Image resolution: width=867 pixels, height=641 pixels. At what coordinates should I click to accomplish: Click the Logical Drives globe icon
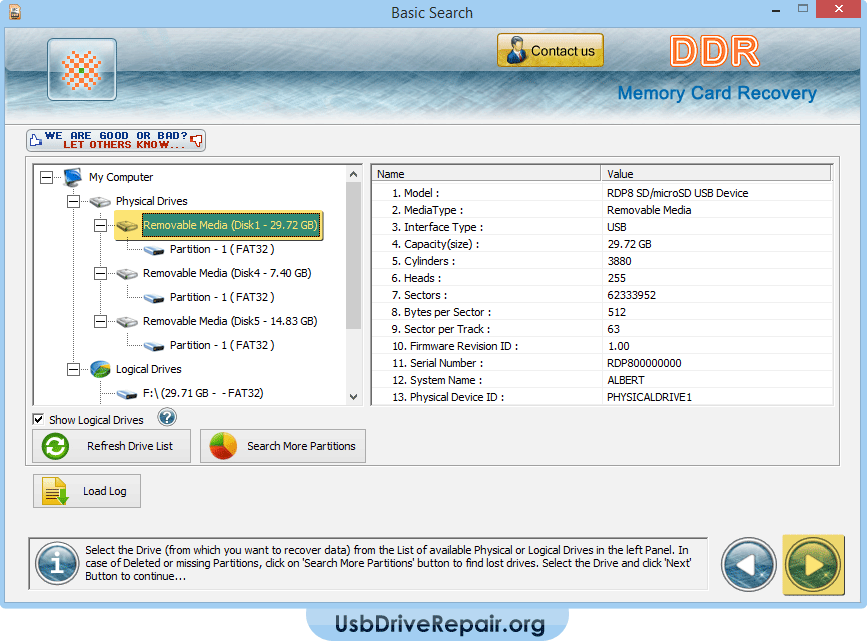click(100, 369)
